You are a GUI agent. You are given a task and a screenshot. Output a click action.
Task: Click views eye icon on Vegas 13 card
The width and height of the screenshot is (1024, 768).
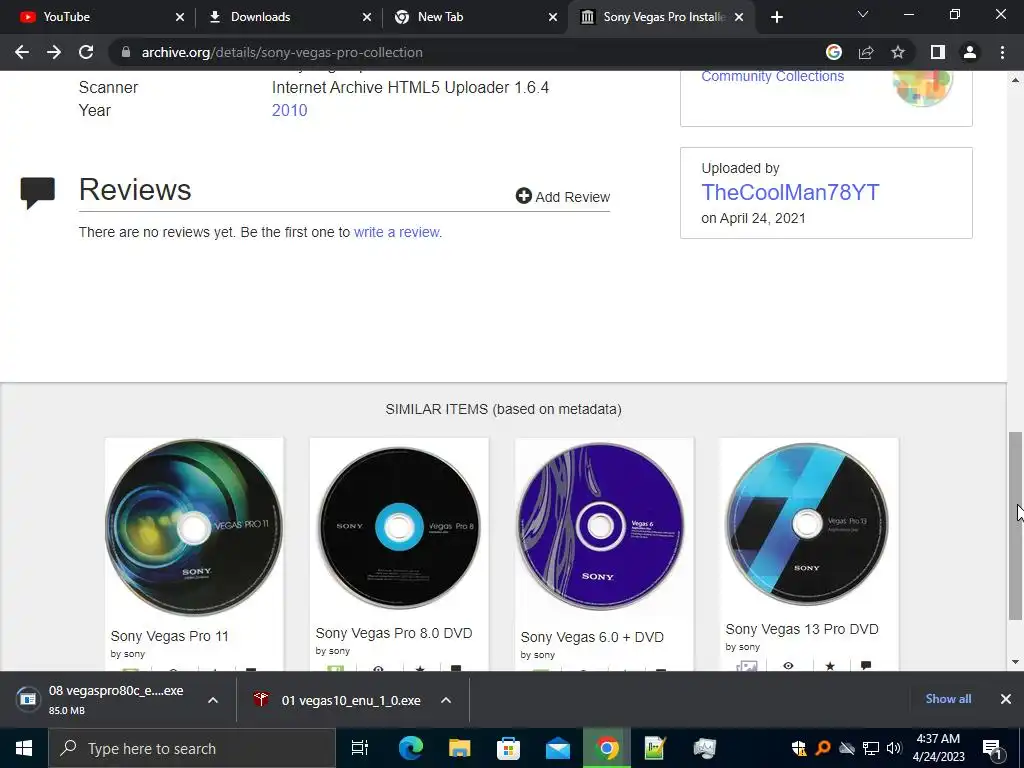pos(788,665)
